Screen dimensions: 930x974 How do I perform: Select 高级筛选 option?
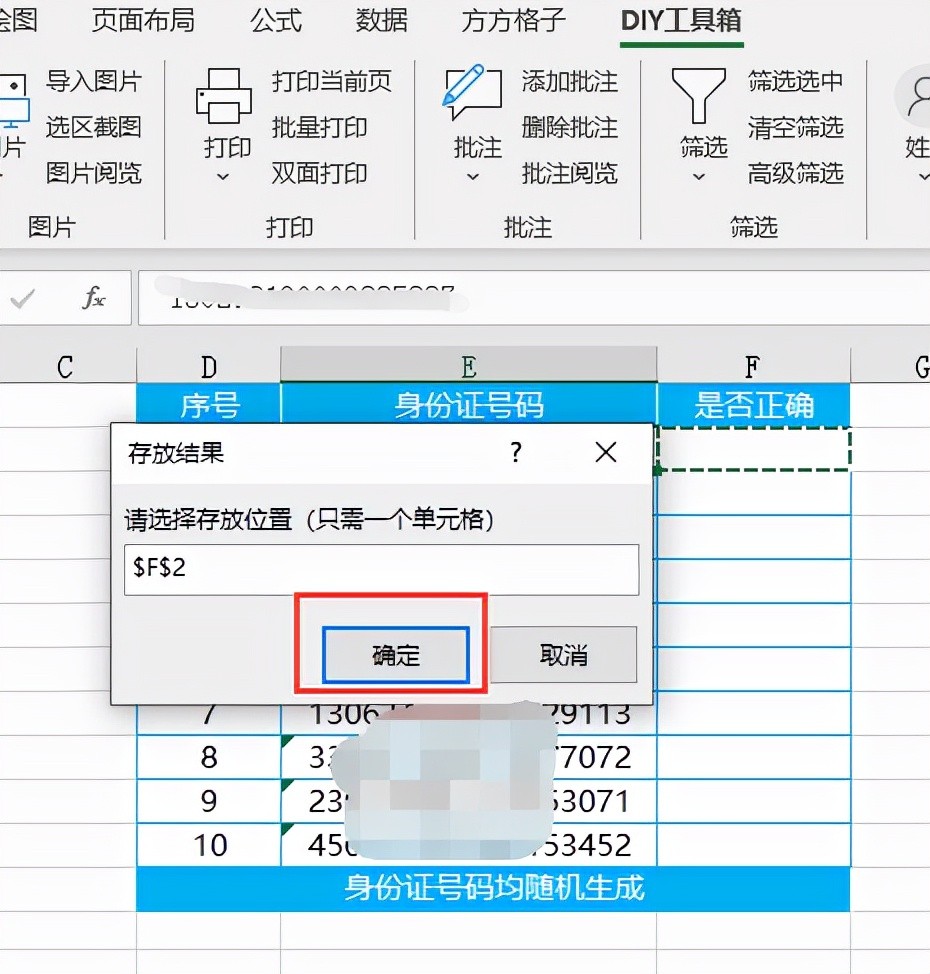796,174
